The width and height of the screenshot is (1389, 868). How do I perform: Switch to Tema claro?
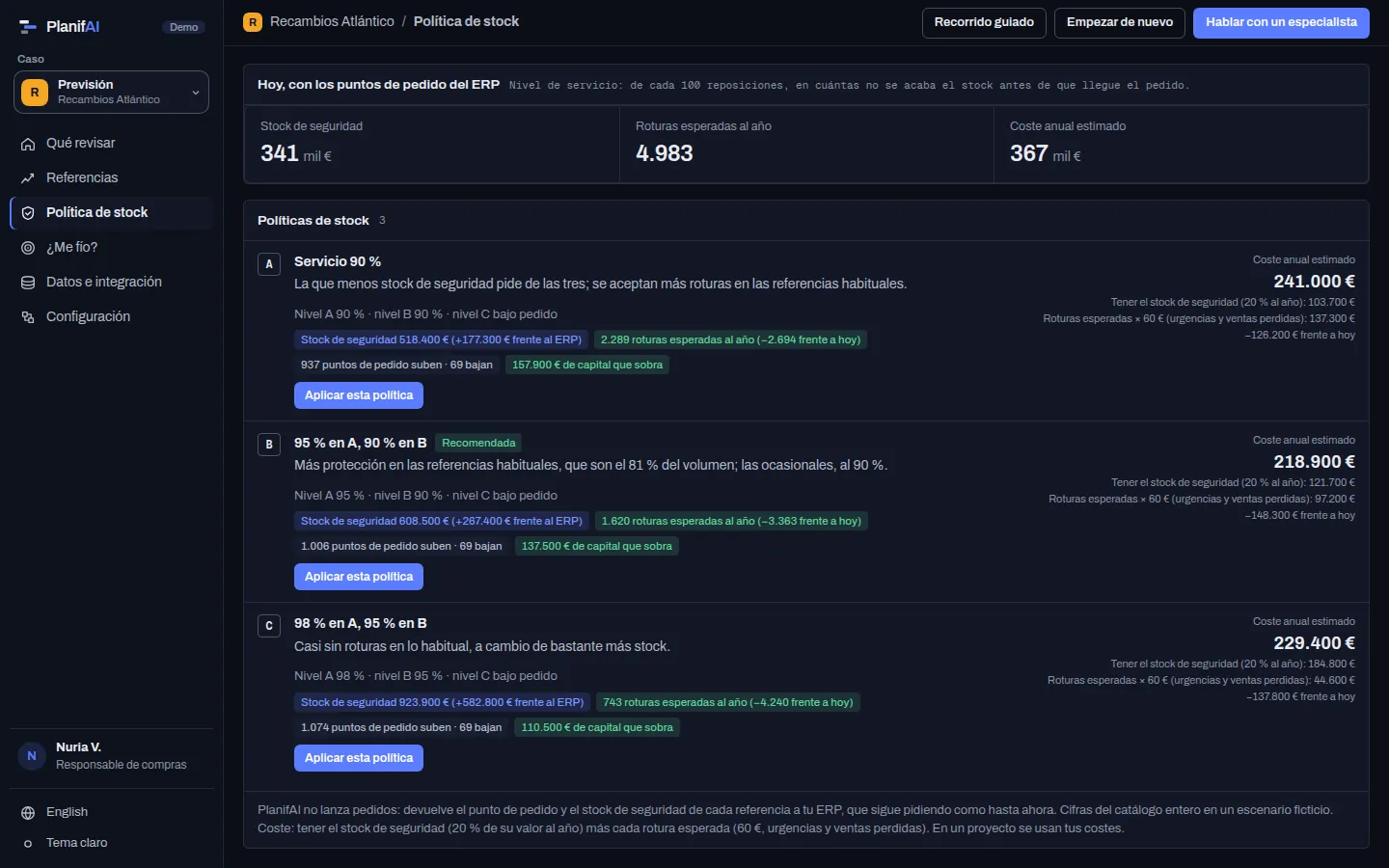[x=111, y=843]
